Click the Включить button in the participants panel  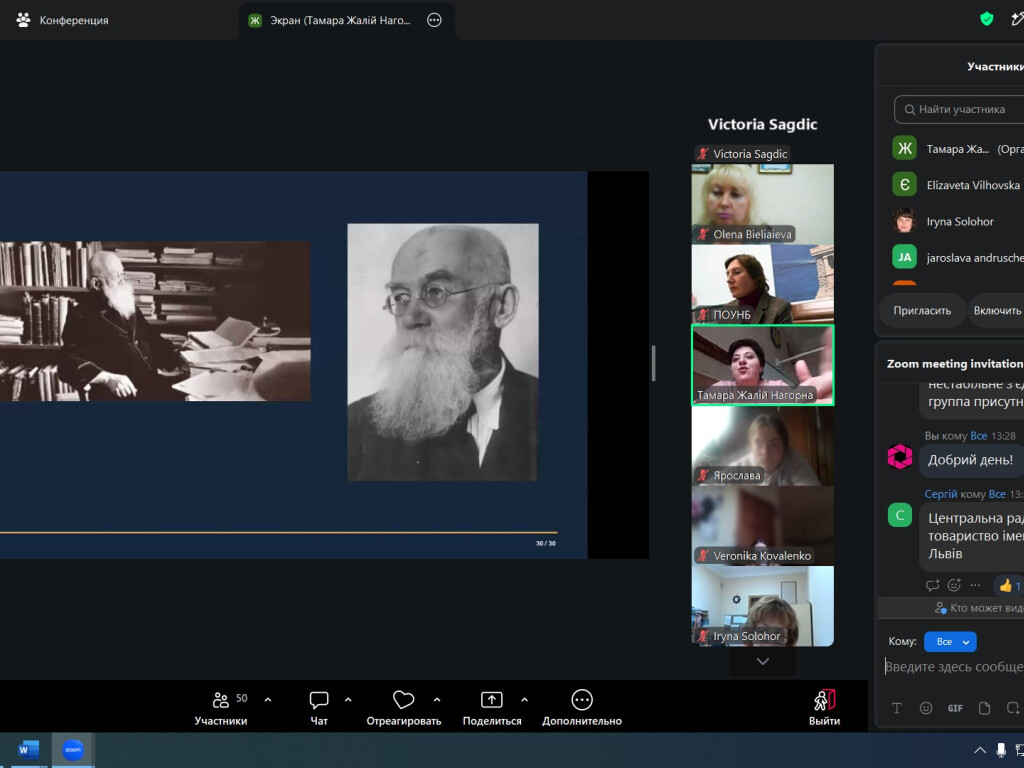(997, 311)
